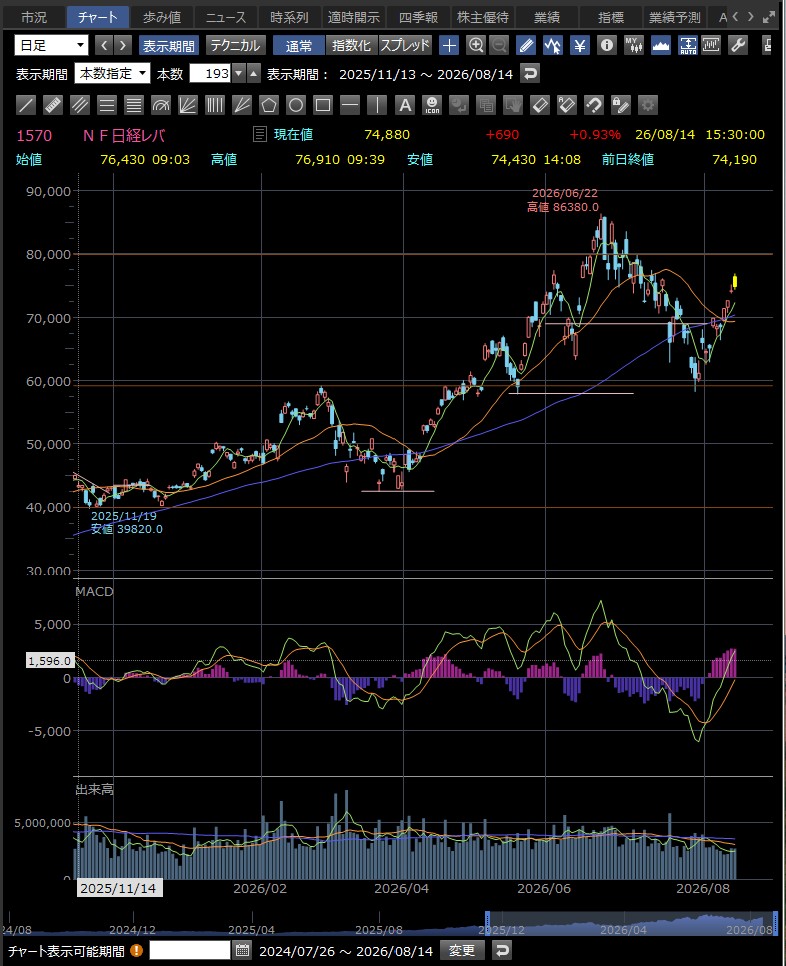Toggle the magnet snap tool

point(594,105)
